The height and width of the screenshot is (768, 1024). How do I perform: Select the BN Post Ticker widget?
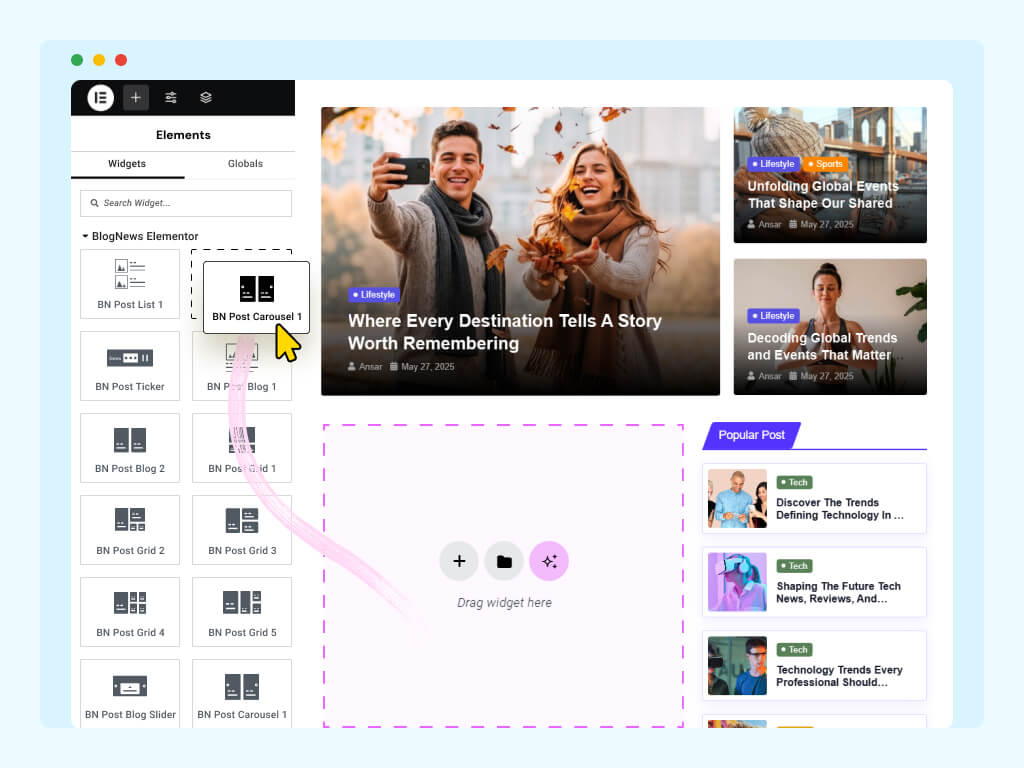130,365
